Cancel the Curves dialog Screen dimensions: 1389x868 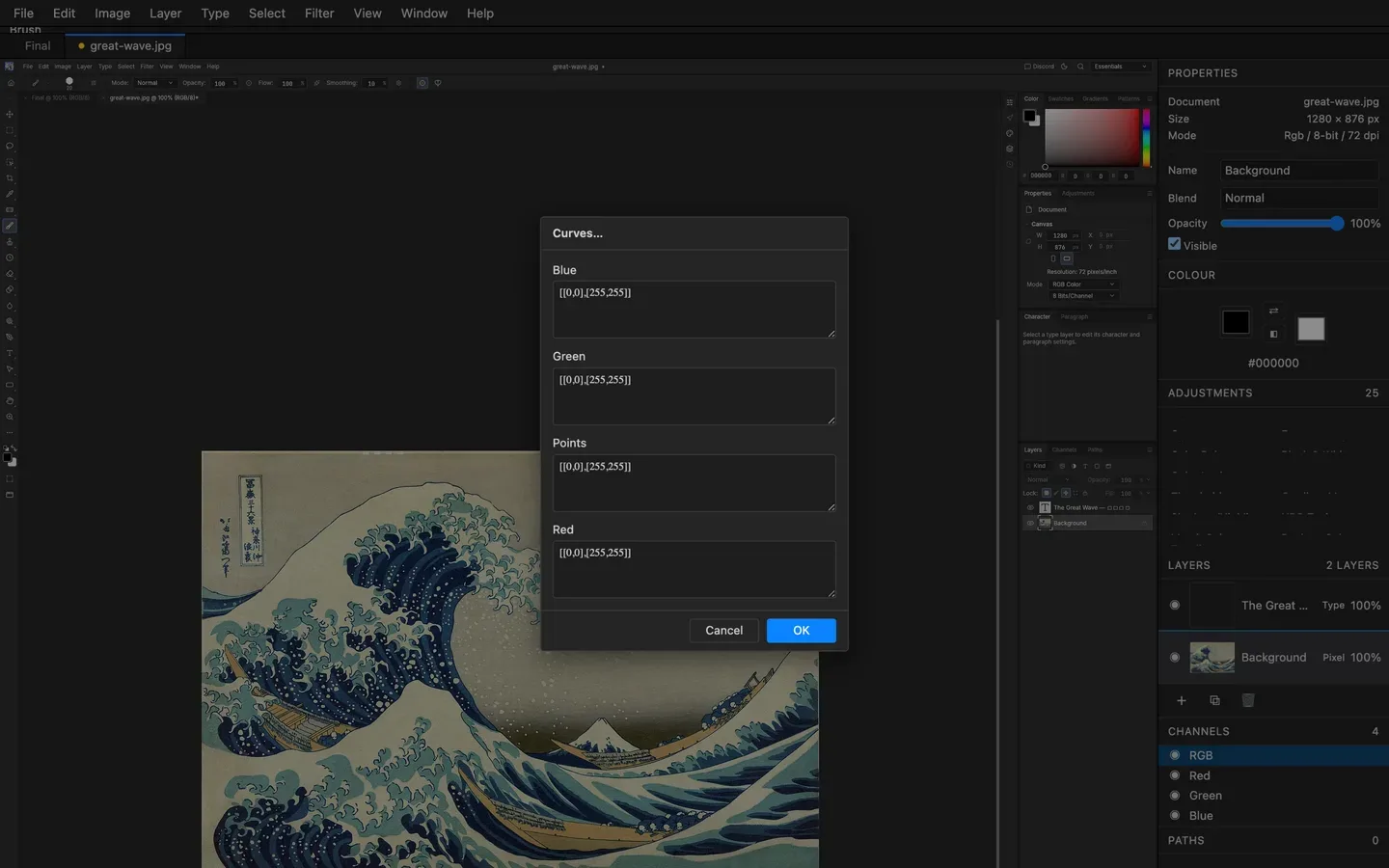coord(724,631)
